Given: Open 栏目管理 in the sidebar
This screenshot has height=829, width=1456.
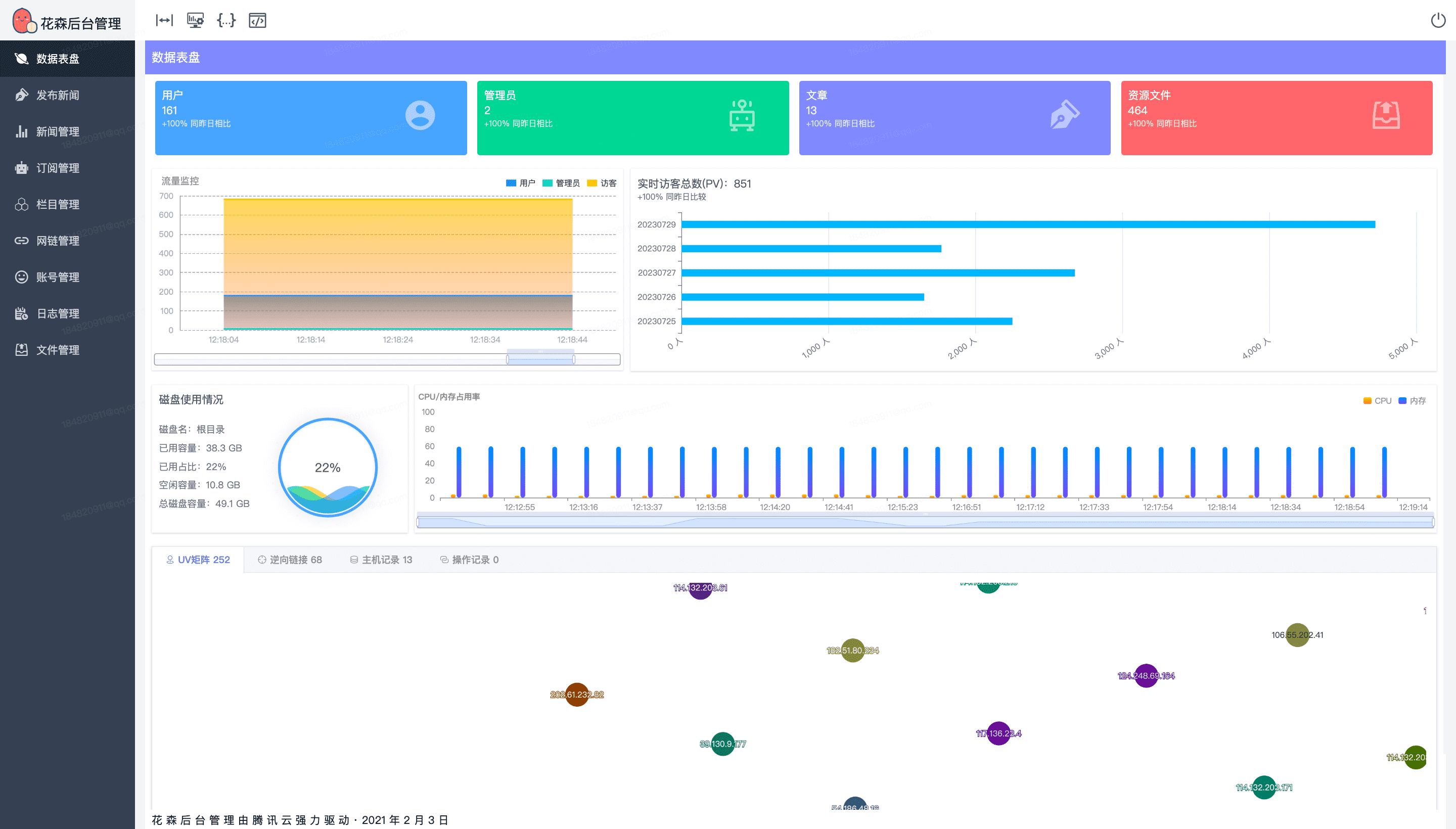Looking at the screenshot, I should coord(67,204).
